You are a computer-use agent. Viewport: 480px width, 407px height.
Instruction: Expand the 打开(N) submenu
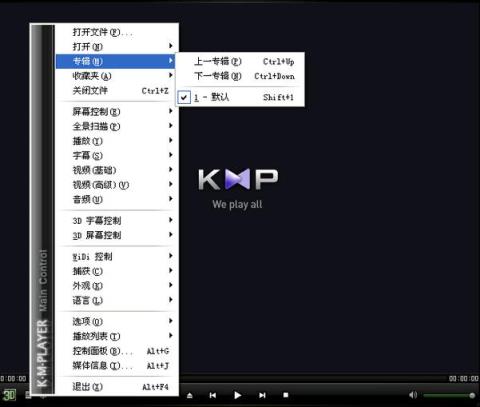[x=116, y=46]
